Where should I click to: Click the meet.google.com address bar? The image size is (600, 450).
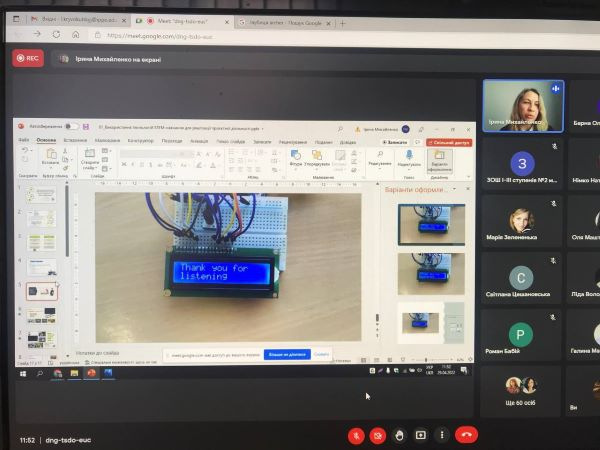pyautogui.click(x=160, y=36)
